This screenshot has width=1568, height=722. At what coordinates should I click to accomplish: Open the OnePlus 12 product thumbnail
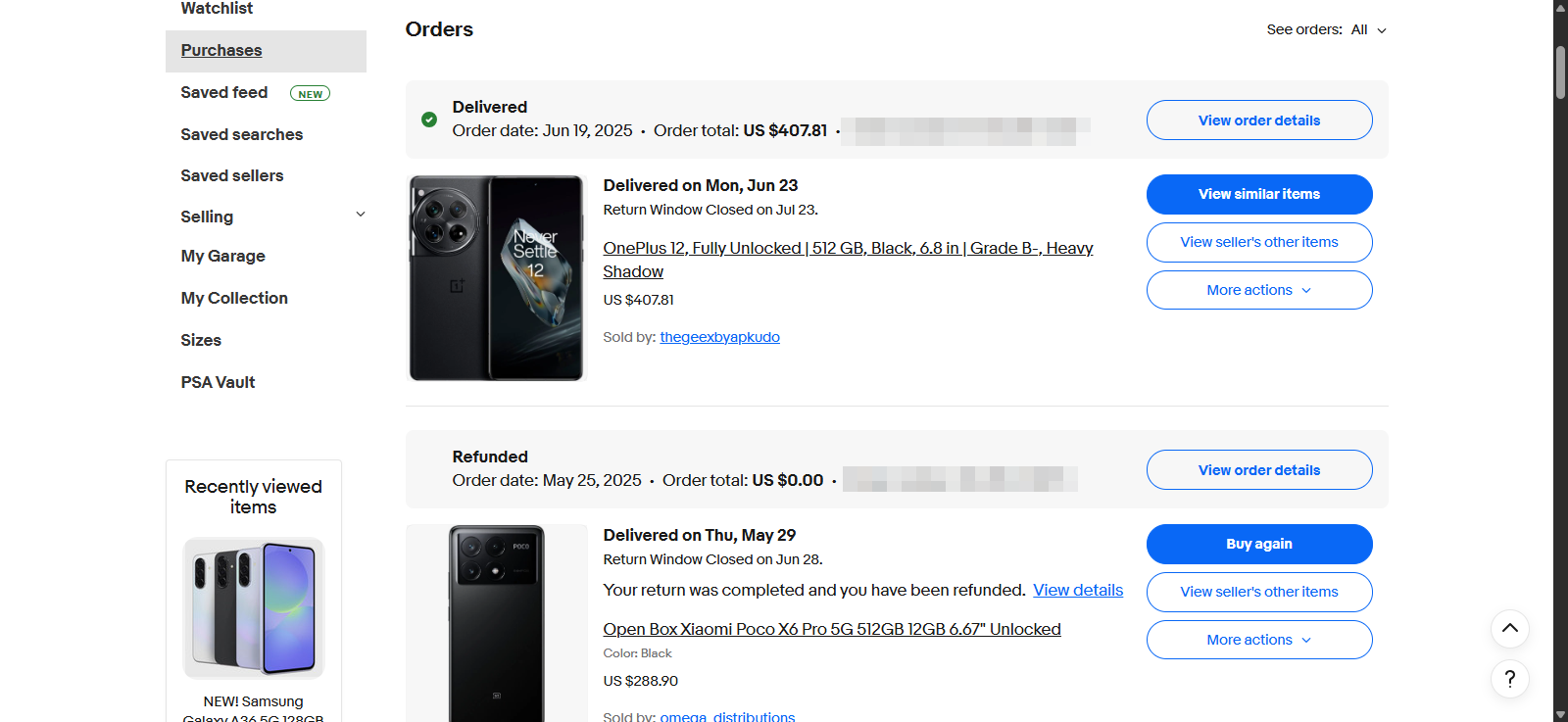click(x=496, y=278)
